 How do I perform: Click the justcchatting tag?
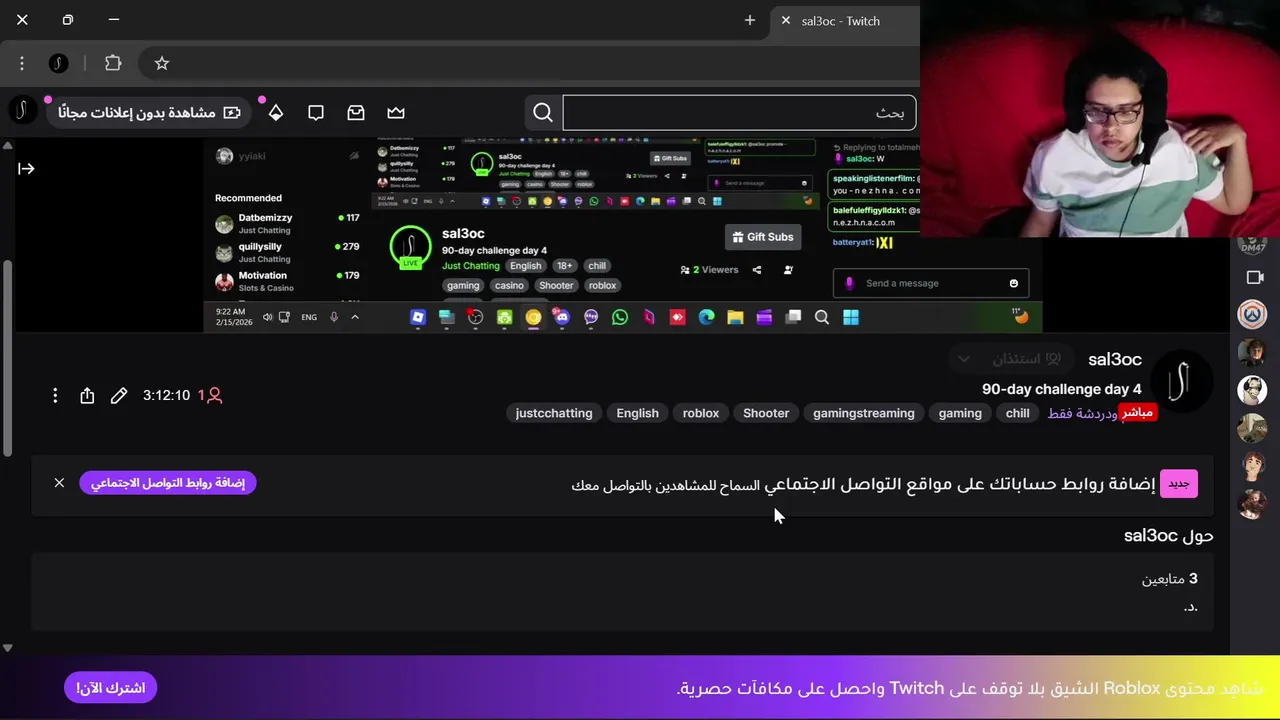click(554, 413)
